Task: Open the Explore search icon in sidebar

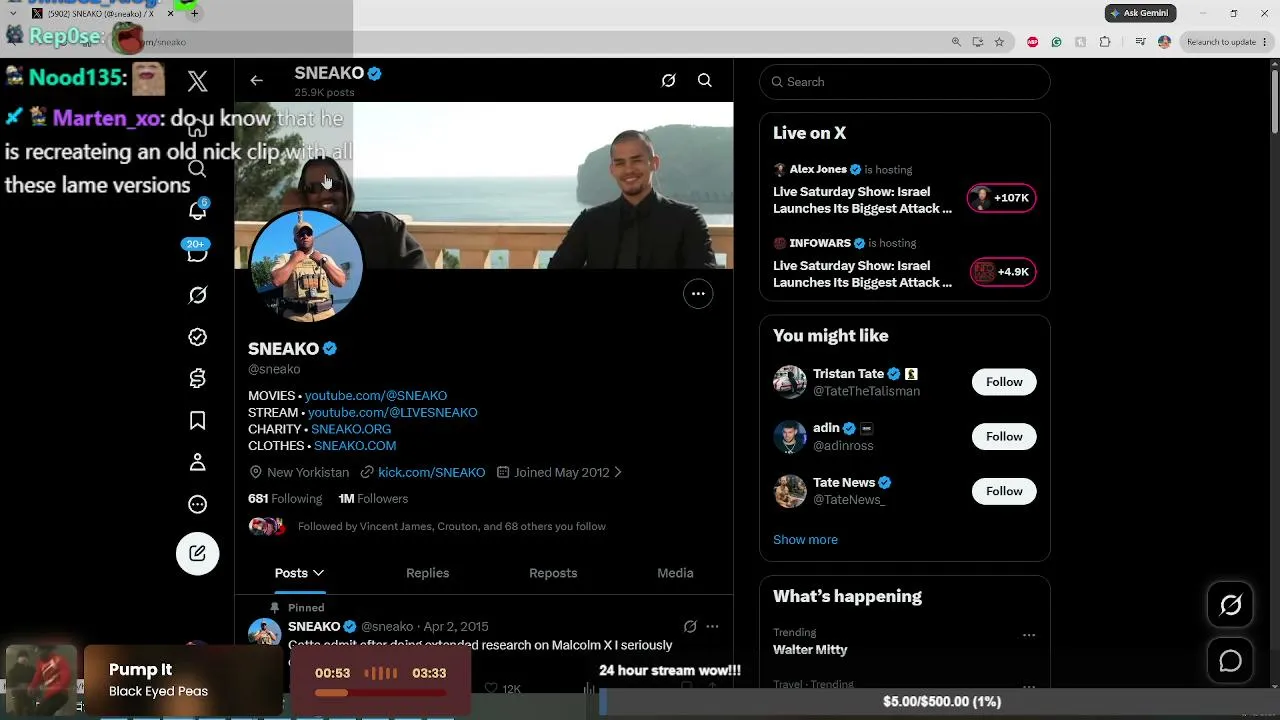Action: 198,168
